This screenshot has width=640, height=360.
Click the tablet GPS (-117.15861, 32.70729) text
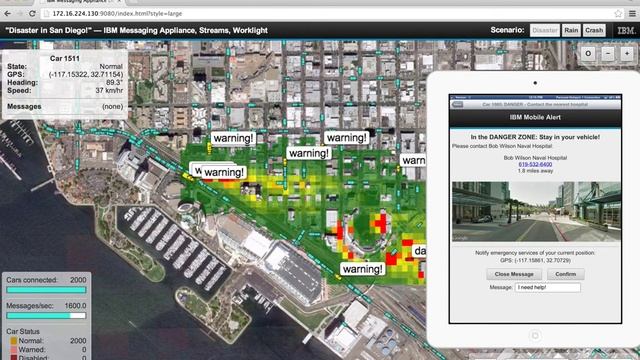pos(535,260)
